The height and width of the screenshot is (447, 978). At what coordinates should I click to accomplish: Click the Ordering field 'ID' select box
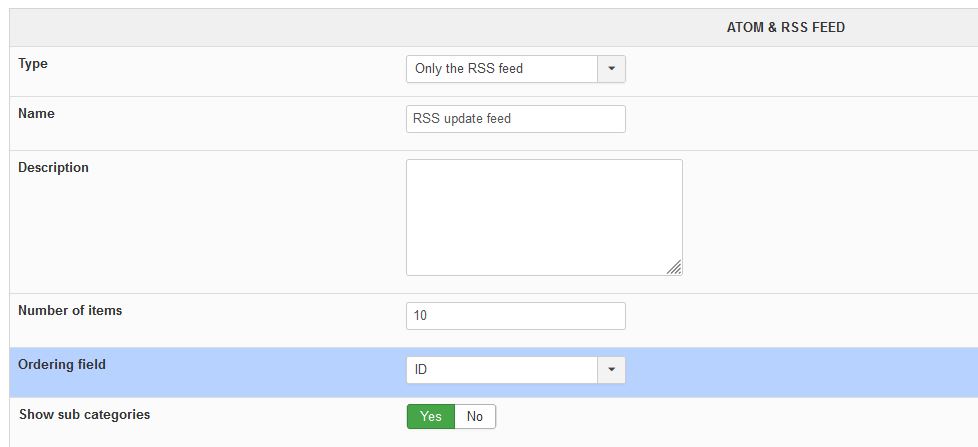502,370
